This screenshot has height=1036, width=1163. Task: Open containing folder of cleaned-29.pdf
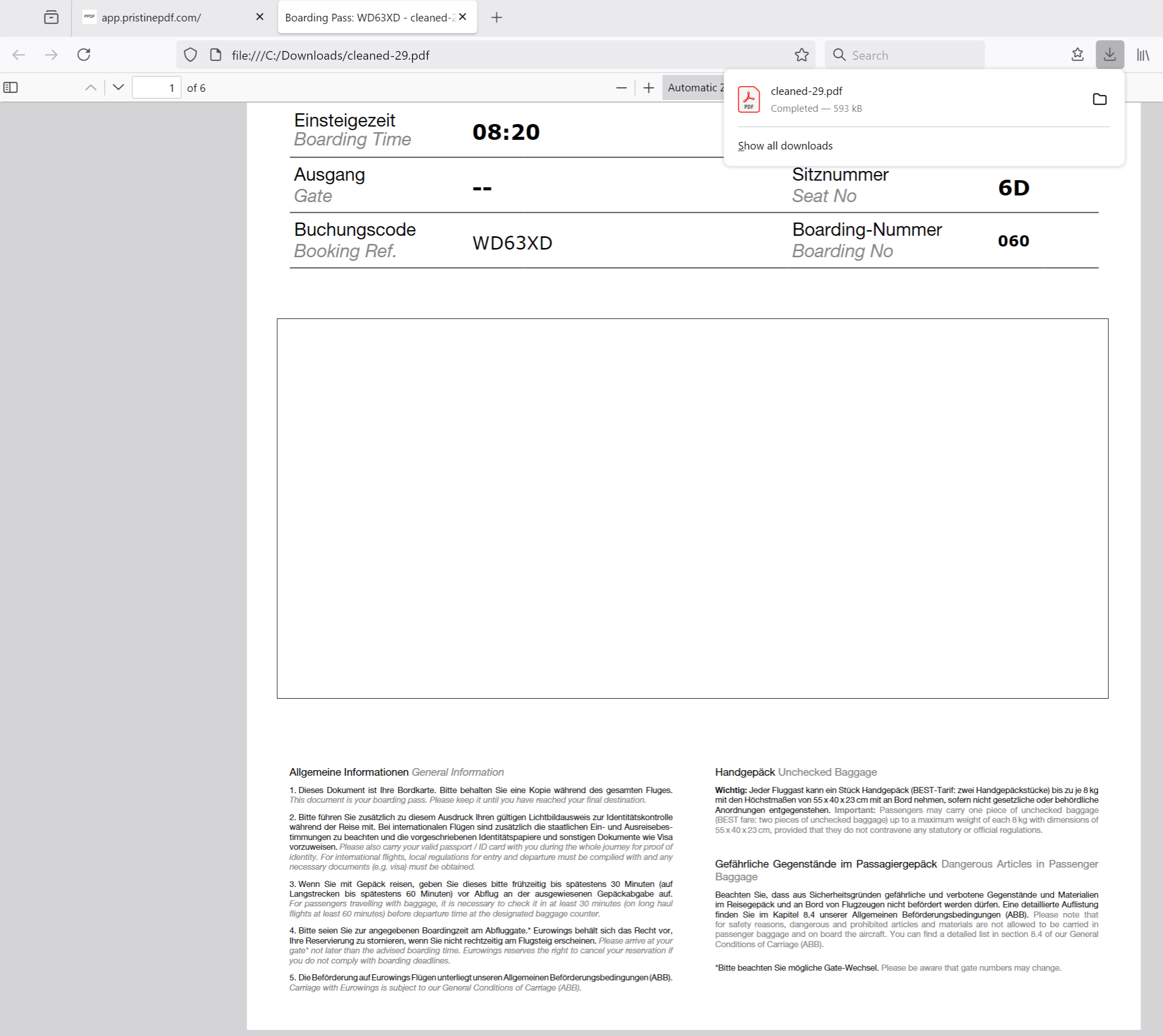tap(1100, 99)
